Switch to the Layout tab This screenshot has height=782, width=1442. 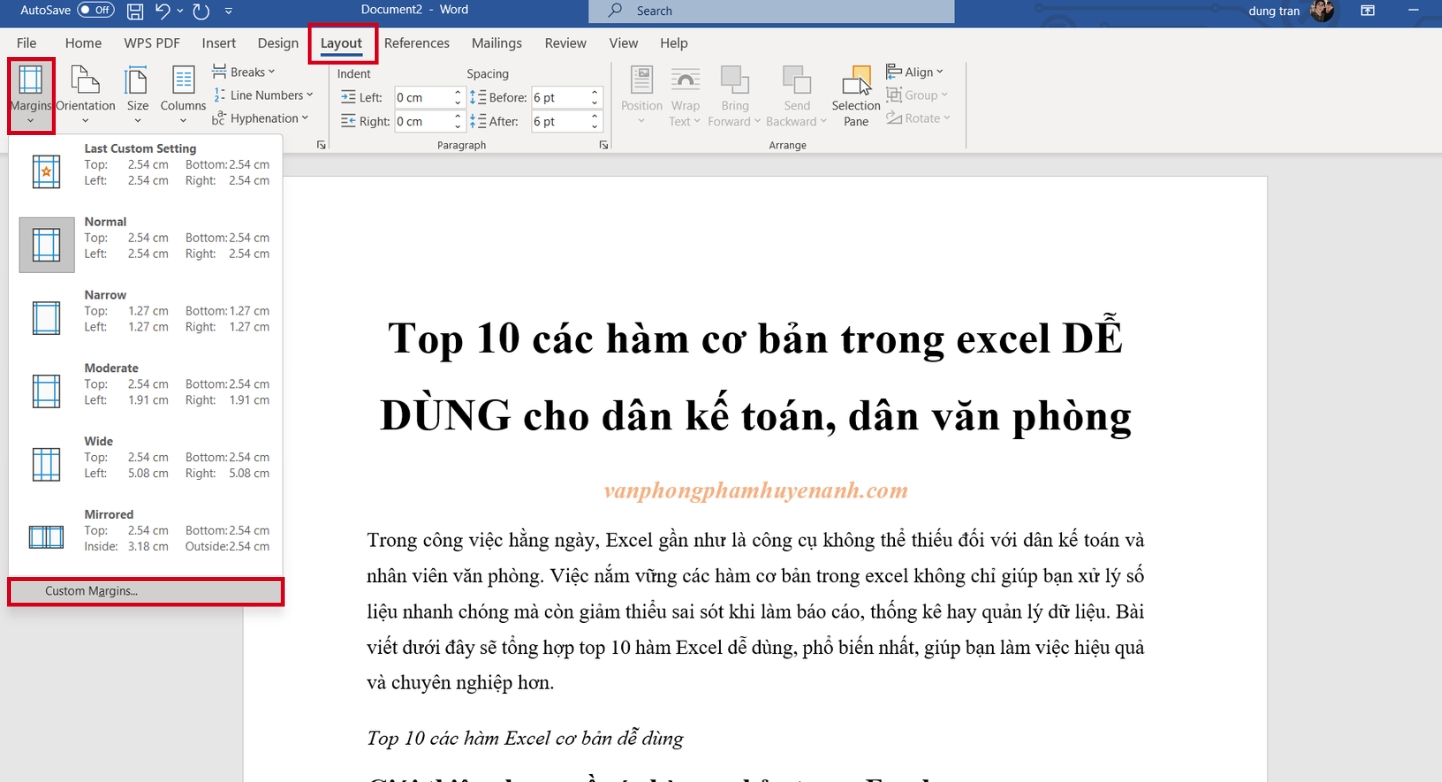(341, 43)
